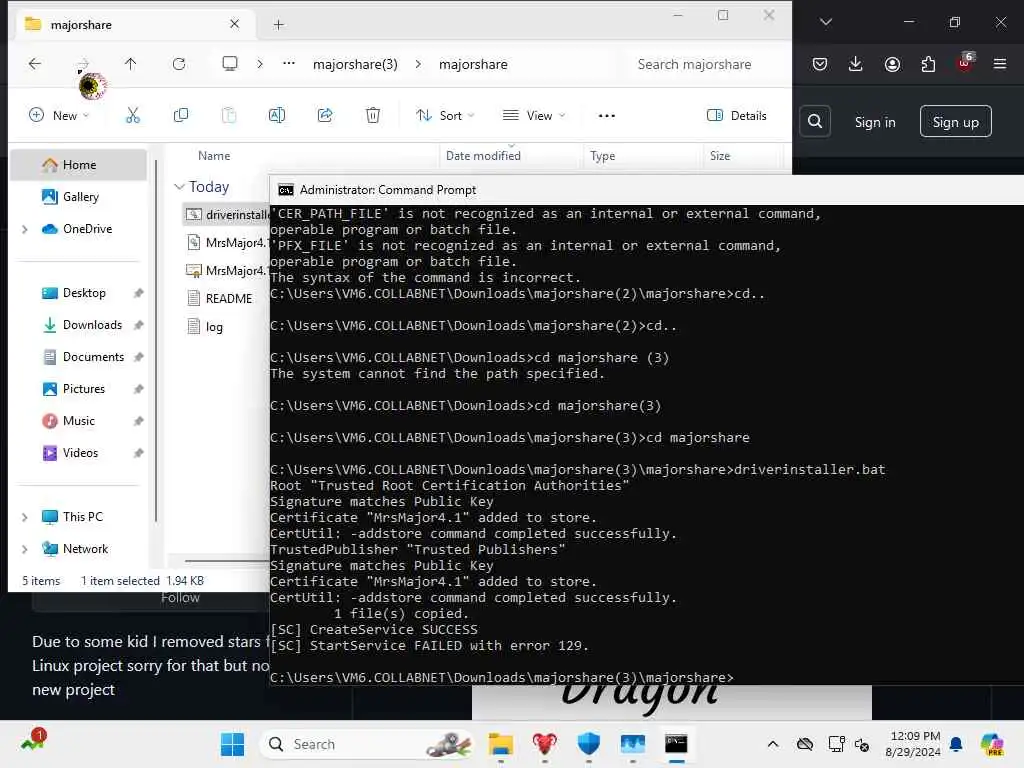1024x768 pixels.
Task: Select the majorshare breadcrumb
Action: tap(473, 64)
